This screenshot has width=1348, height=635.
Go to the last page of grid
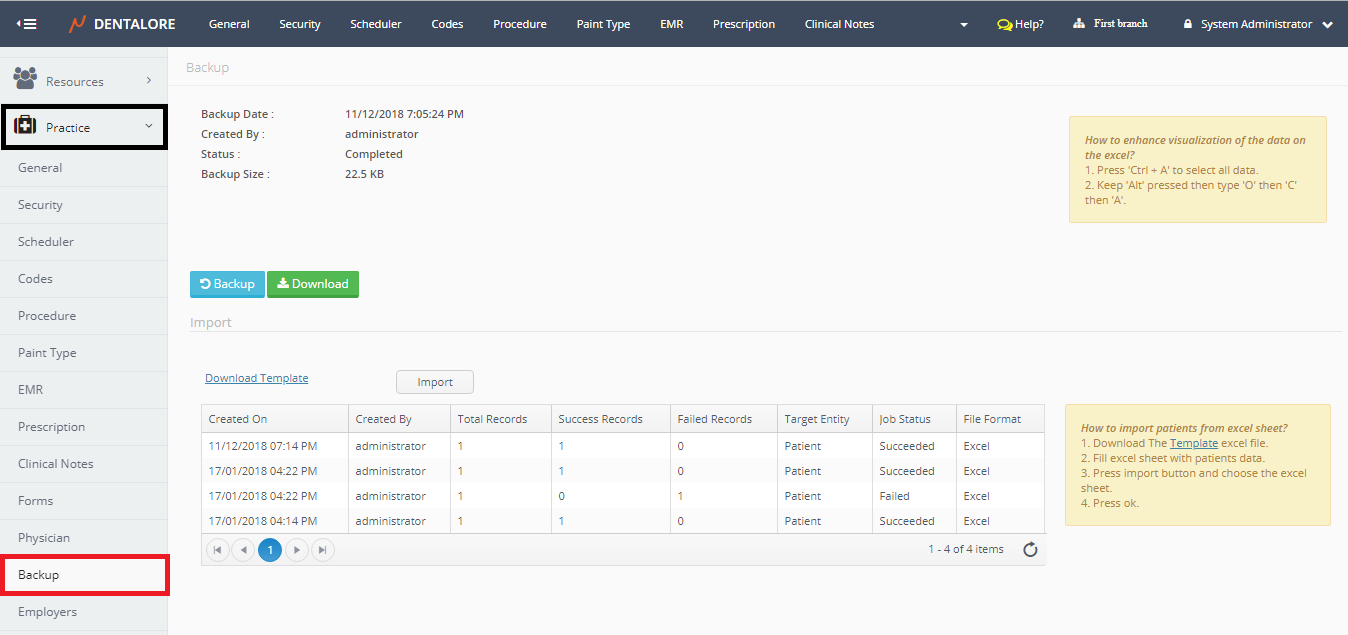coord(322,549)
